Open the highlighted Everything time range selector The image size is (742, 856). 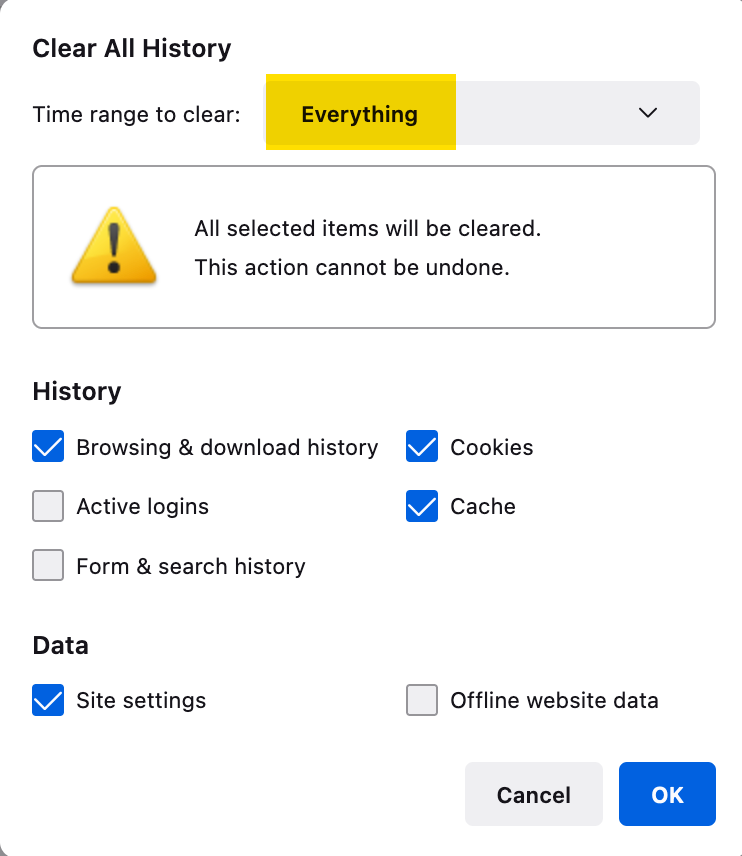[x=482, y=113]
